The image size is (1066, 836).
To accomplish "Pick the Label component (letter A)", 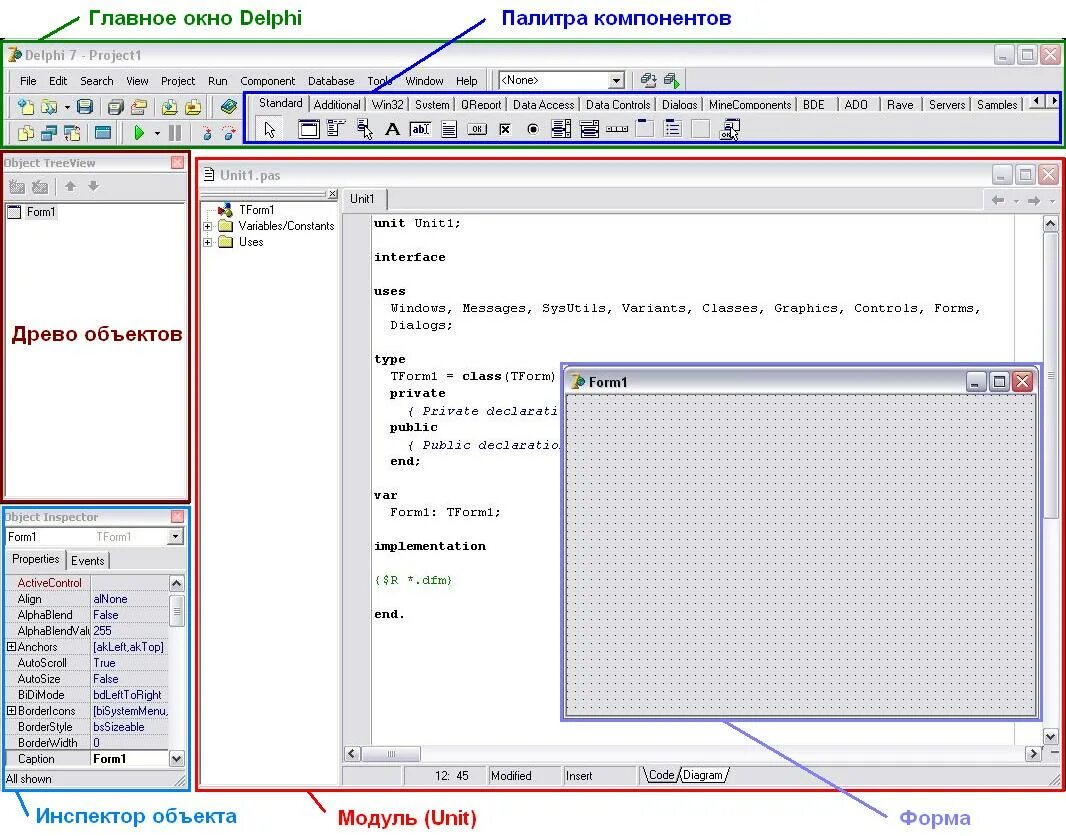I will (392, 128).
